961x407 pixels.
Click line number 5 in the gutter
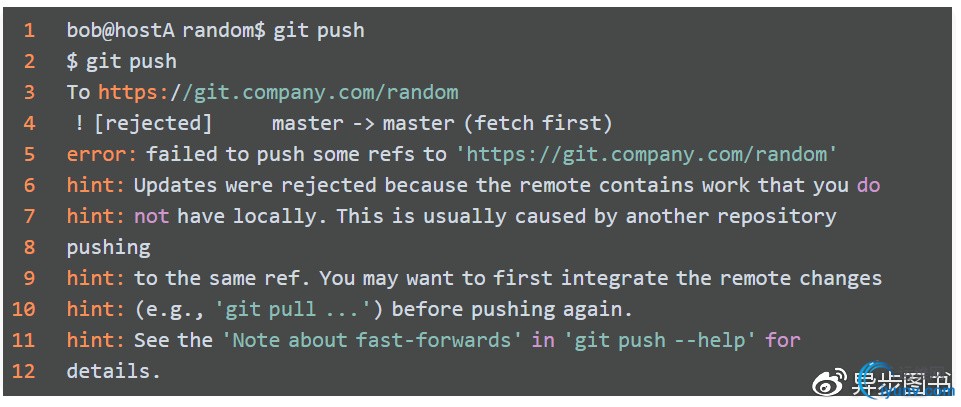29,155
